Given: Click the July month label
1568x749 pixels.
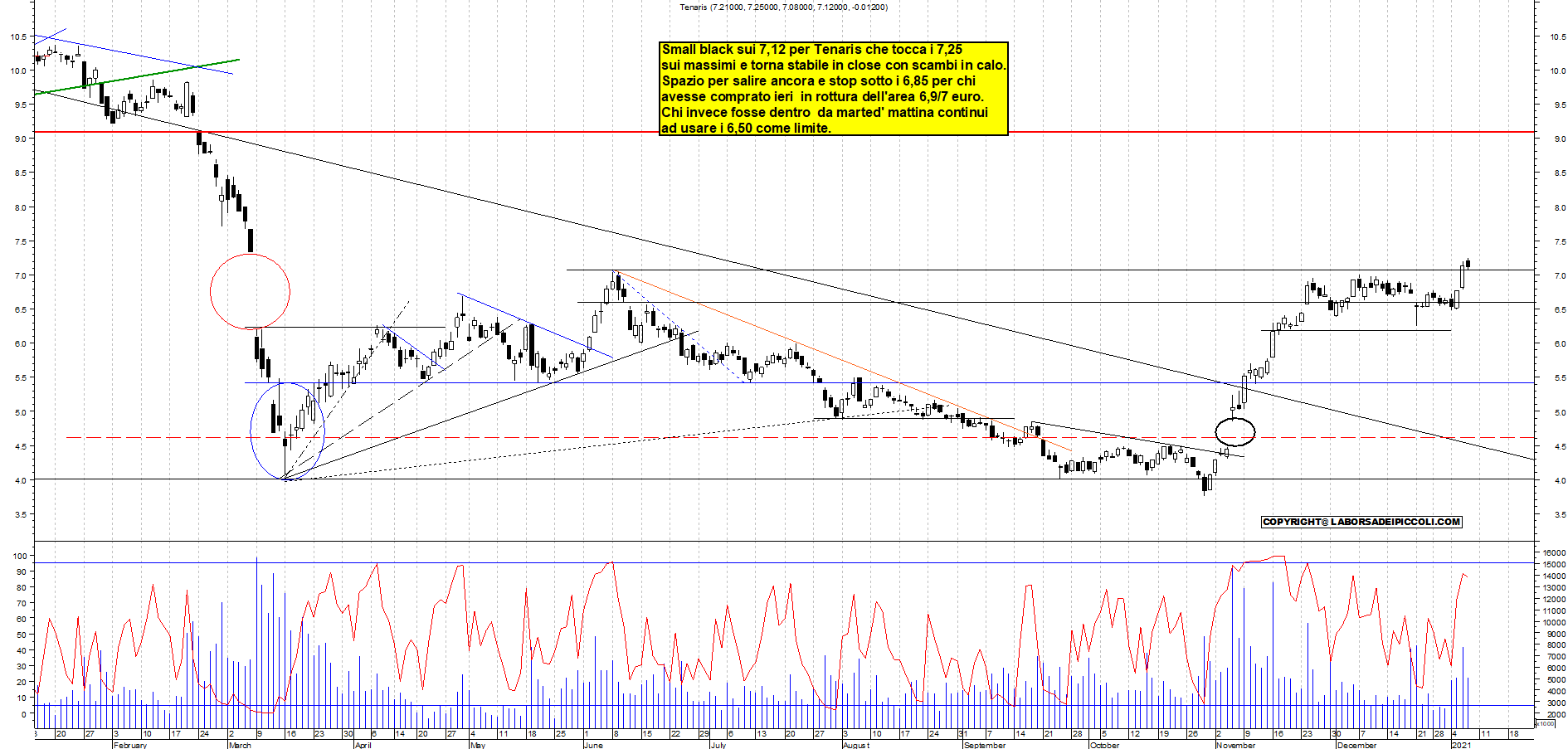Looking at the screenshot, I should pyautogui.click(x=718, y=745).
